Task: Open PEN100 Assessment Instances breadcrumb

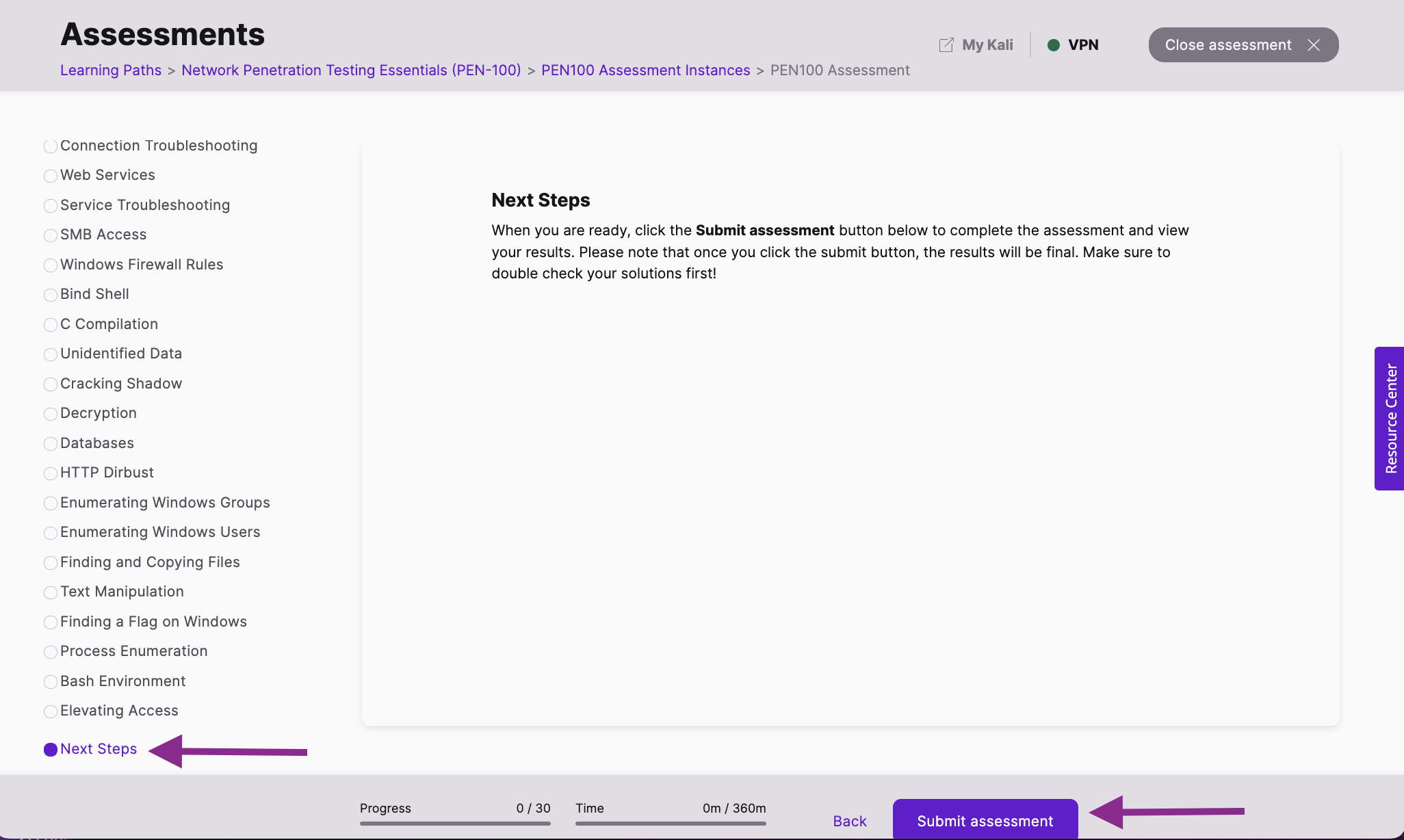Action: (645, 70)
